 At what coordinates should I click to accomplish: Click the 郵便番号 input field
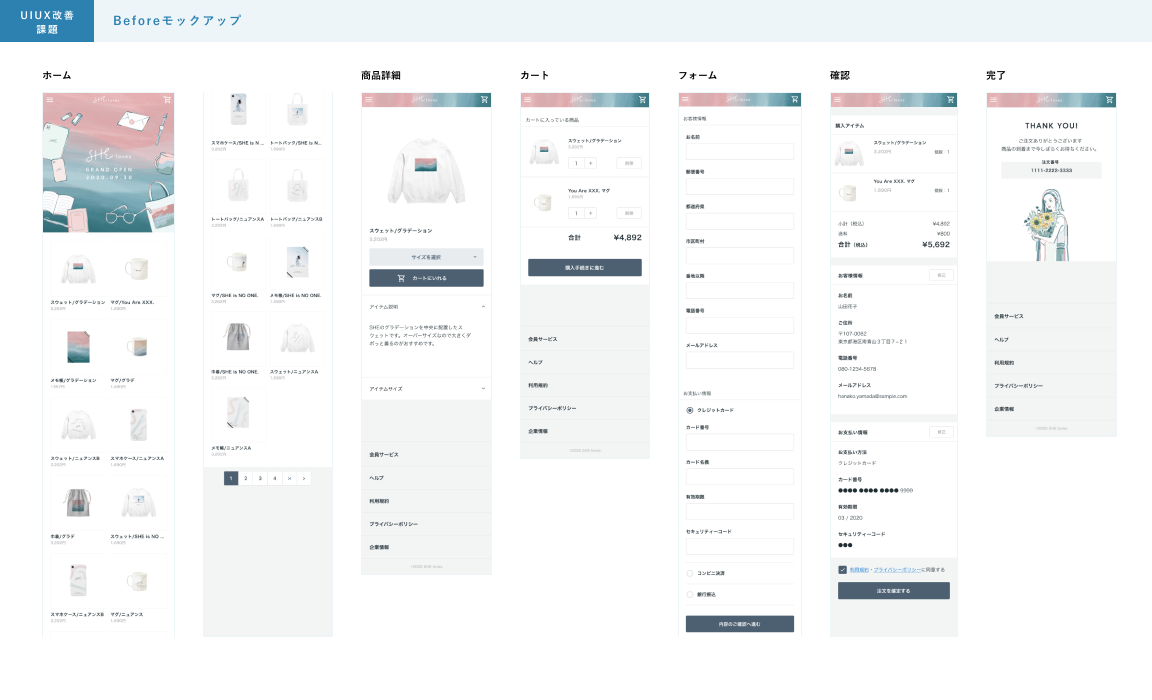(x=740, y=187)
